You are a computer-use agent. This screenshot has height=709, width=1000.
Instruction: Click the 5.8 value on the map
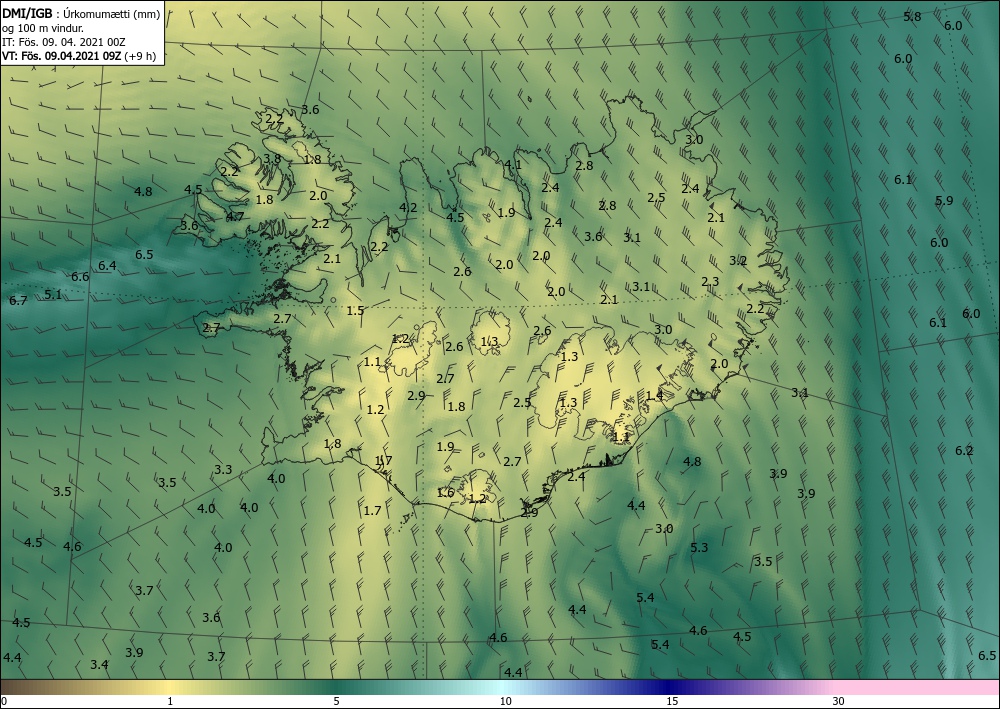click(912, 17)
